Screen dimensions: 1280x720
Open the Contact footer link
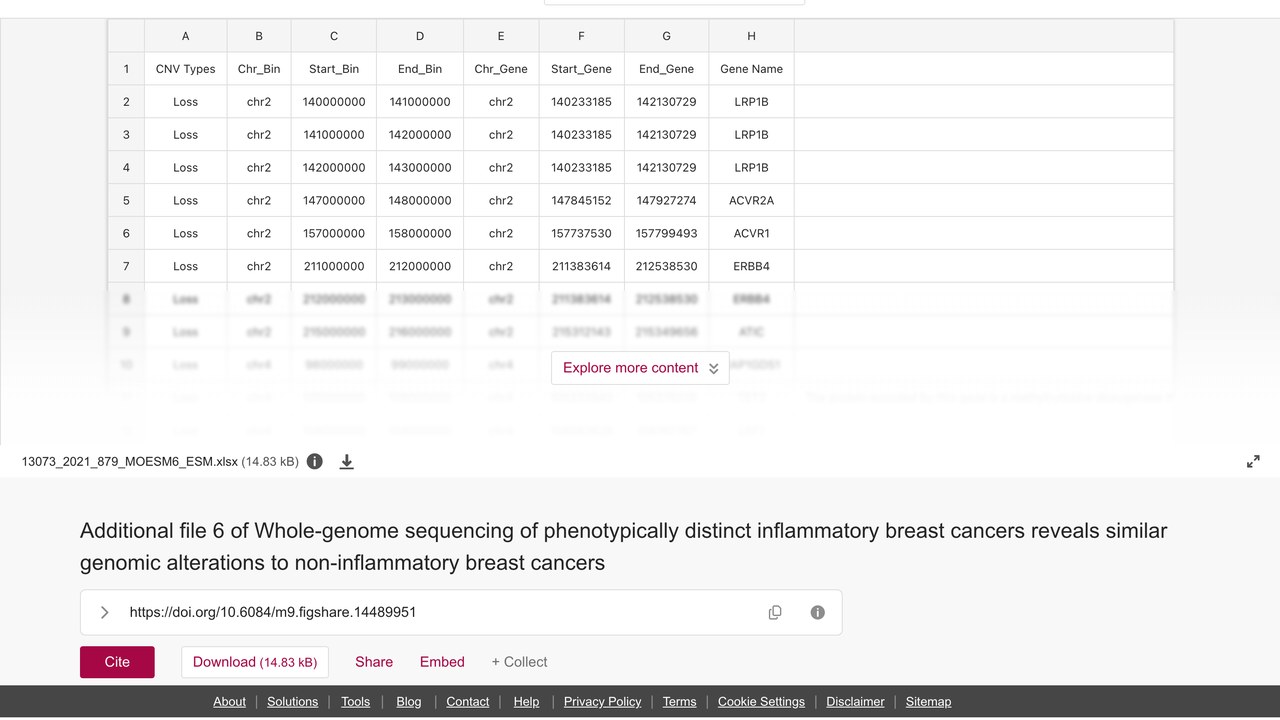tap(468, 702)
